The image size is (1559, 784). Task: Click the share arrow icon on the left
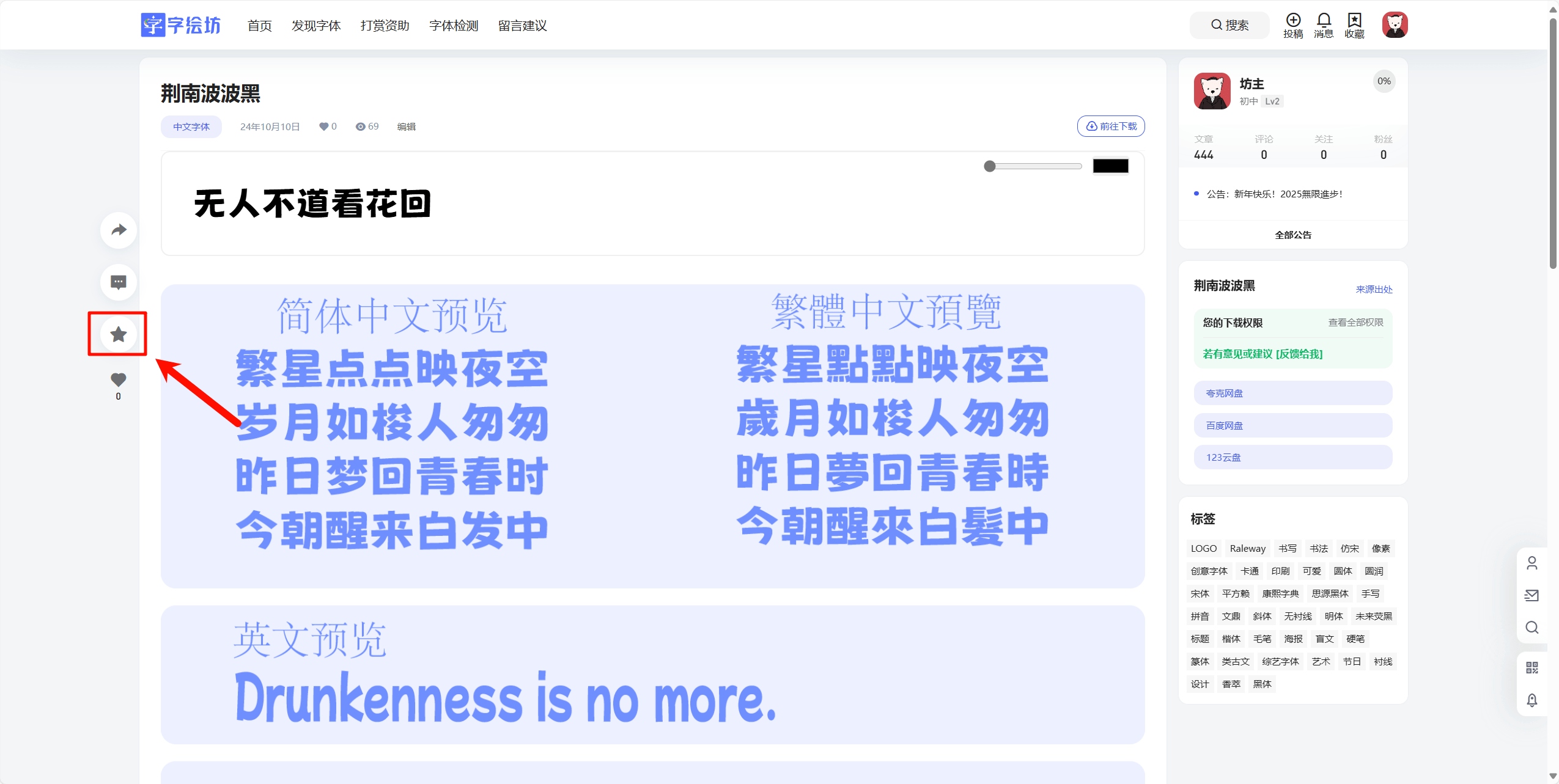coord(118,230)
